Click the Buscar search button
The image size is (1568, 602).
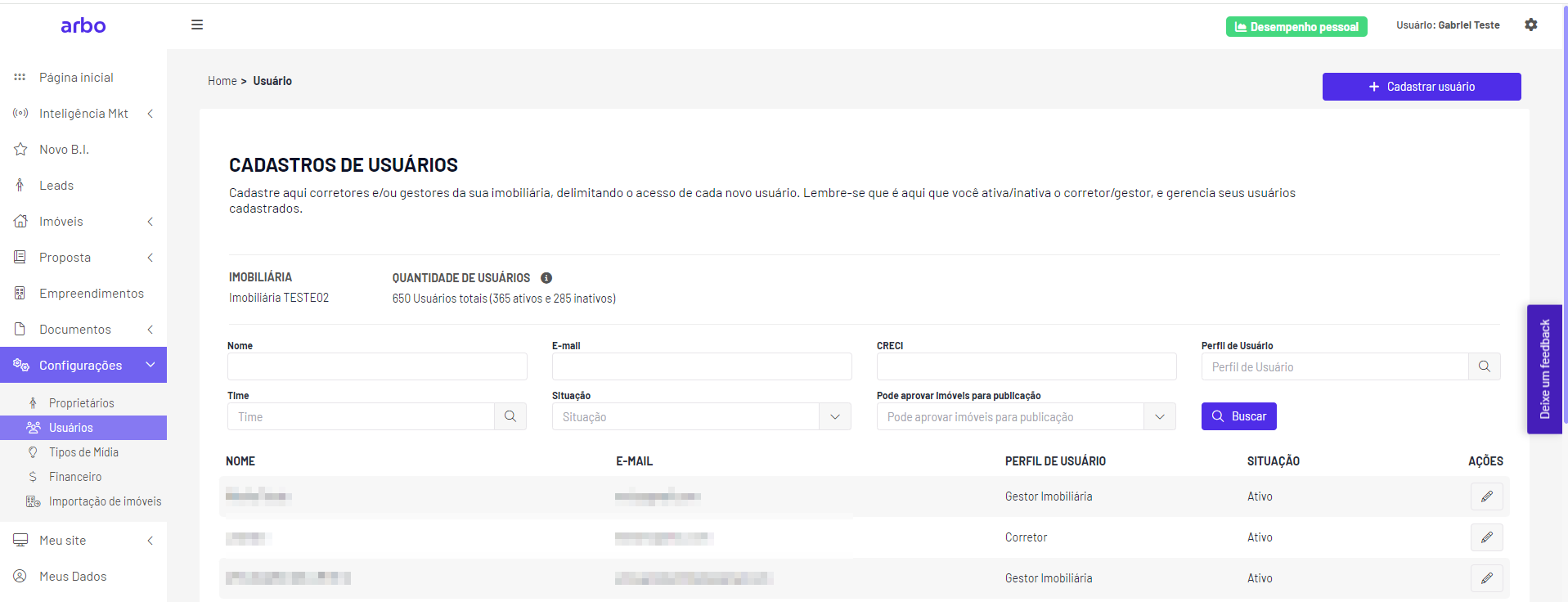(x=1239, y=416)
